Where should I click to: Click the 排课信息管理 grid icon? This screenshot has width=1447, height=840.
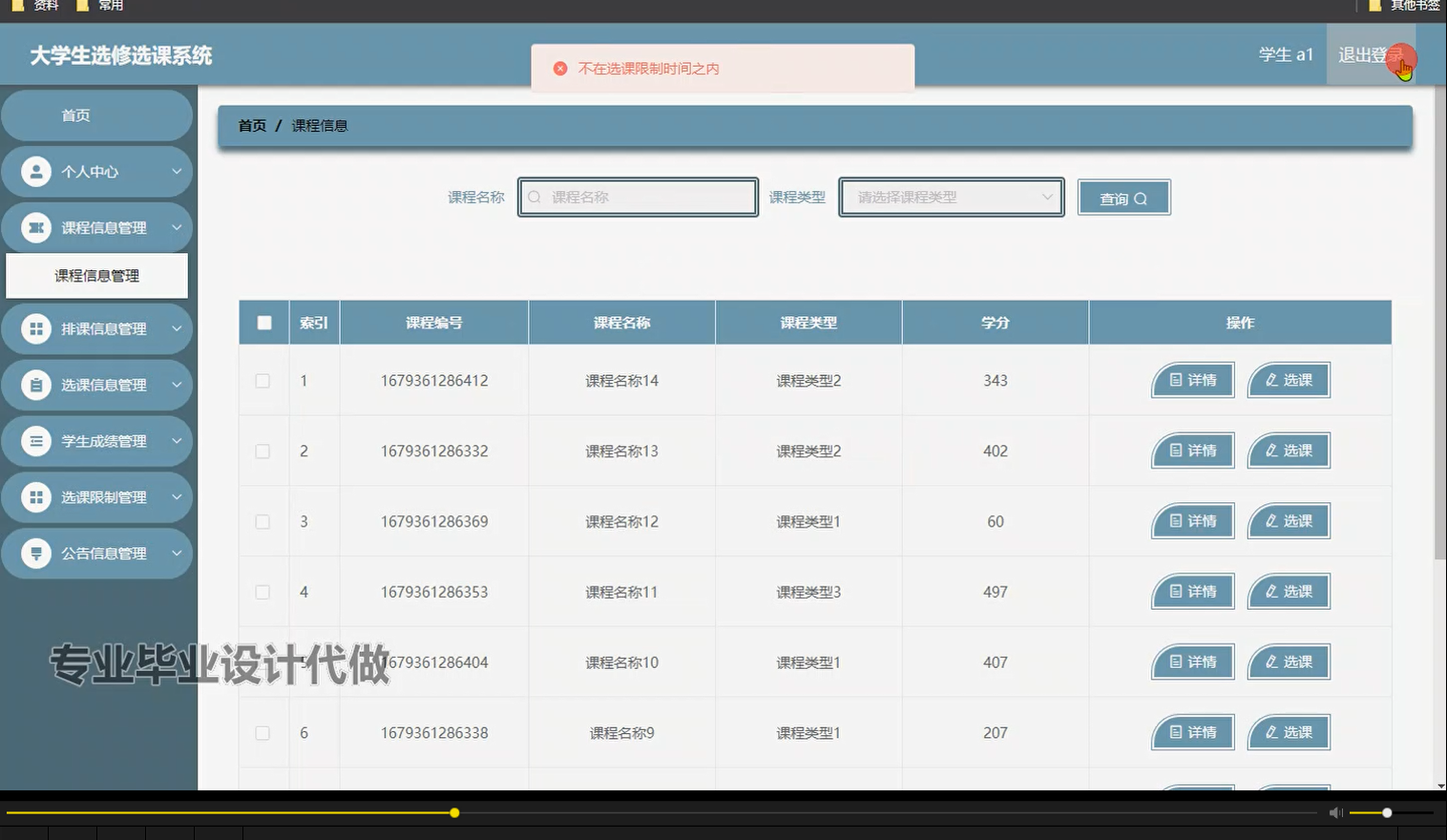36,328
